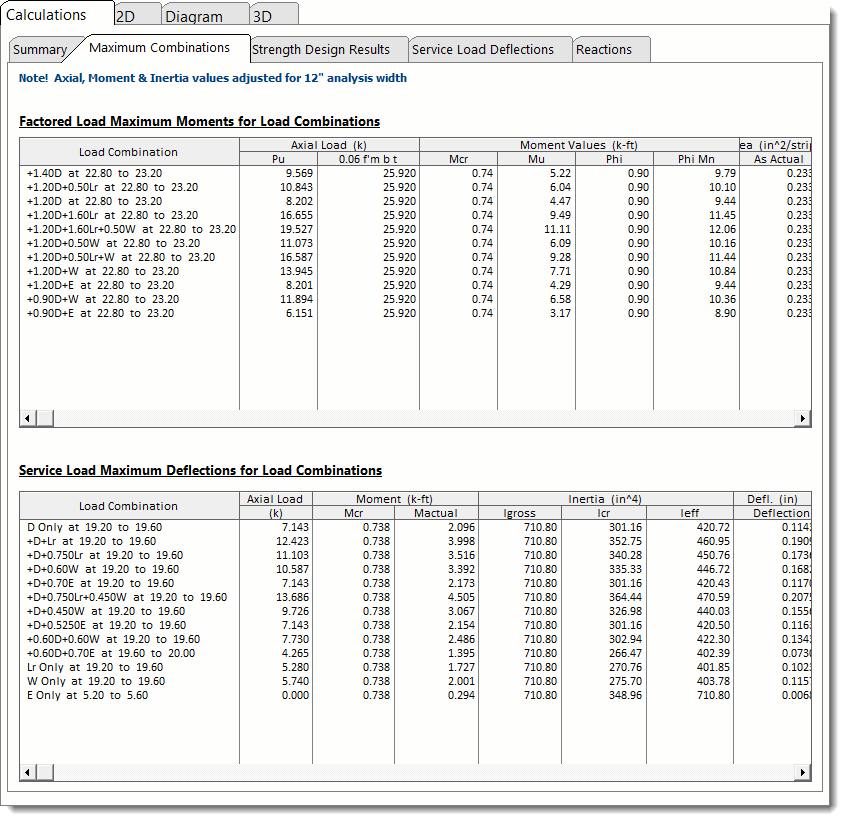This screenshot has width=845, height=821.
Task: Click the Ieff column header
Action: pos(689,513)
